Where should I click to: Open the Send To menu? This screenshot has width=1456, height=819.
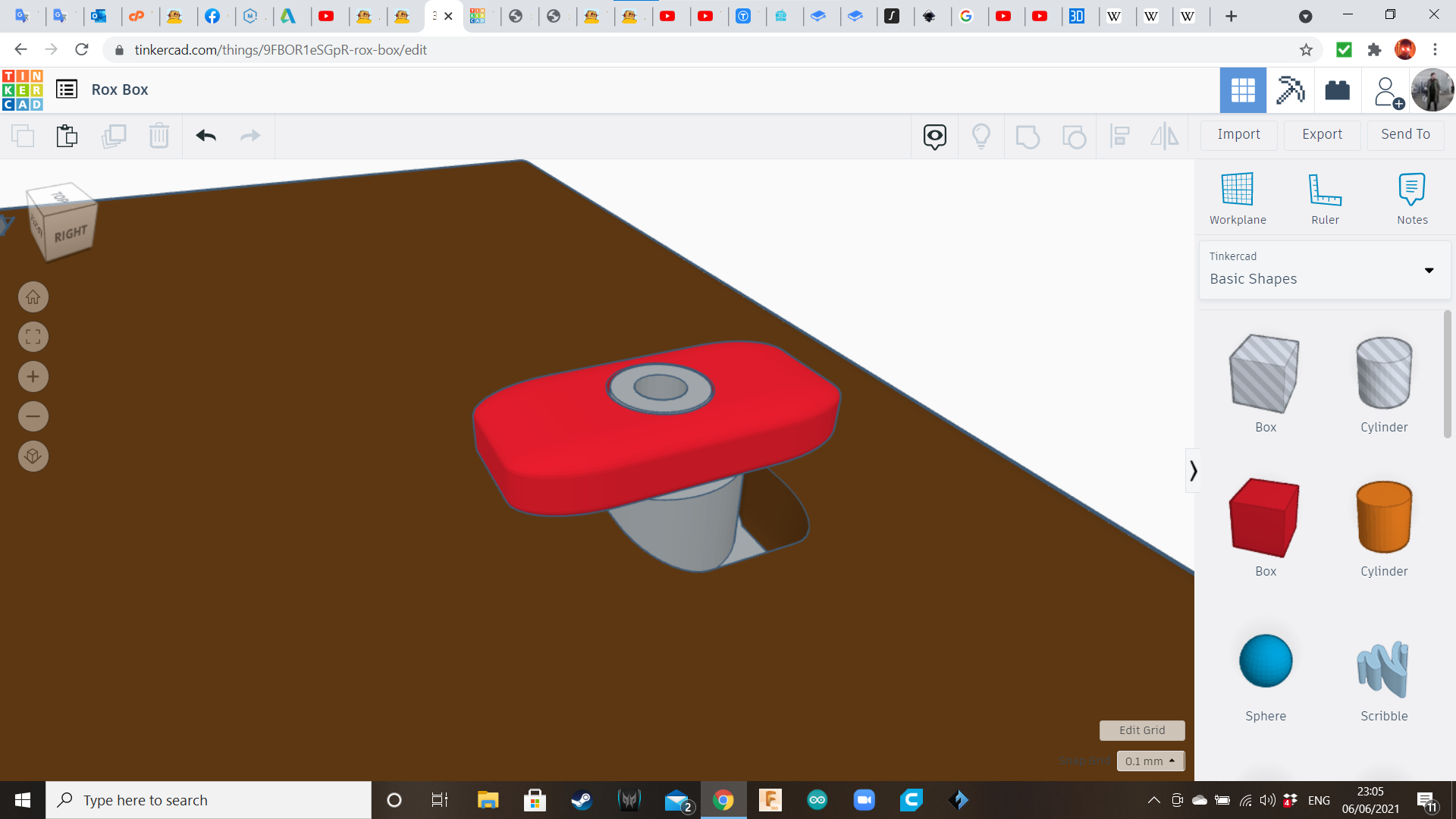[1405, 134]
